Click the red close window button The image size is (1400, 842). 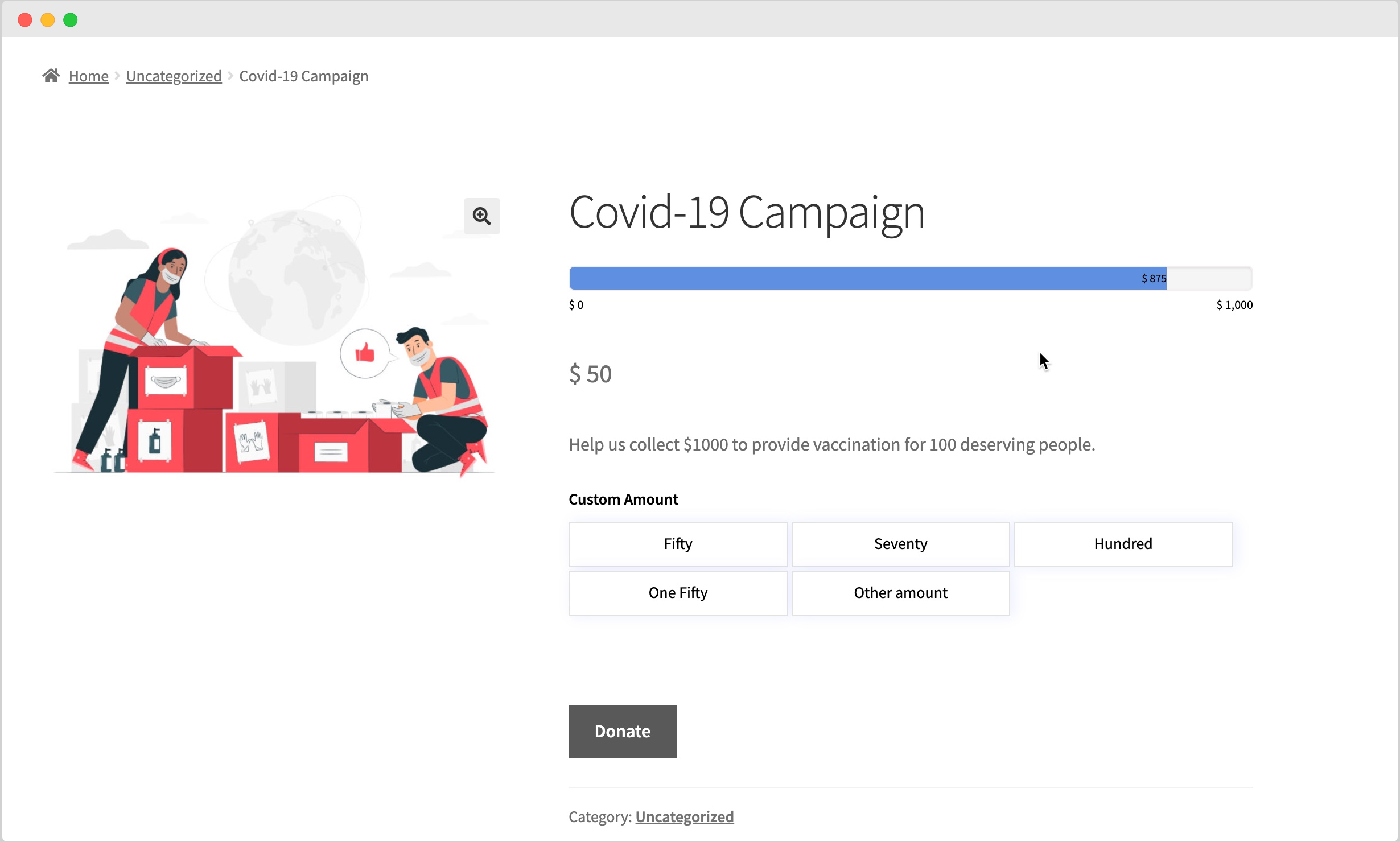point(25,20)
